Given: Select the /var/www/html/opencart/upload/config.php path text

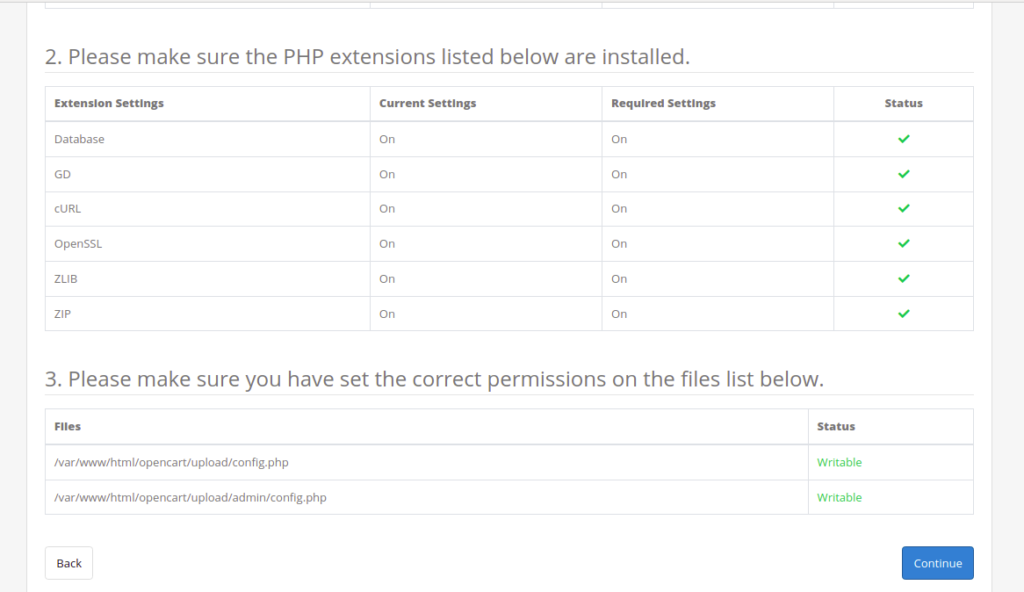Looking at the screenshot, I should 171,462.
